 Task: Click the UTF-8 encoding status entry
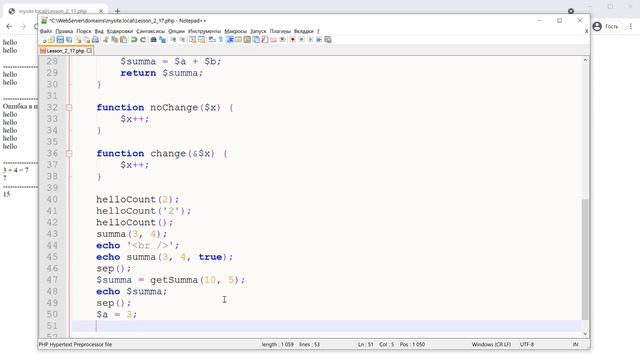(x=527, y=344)
